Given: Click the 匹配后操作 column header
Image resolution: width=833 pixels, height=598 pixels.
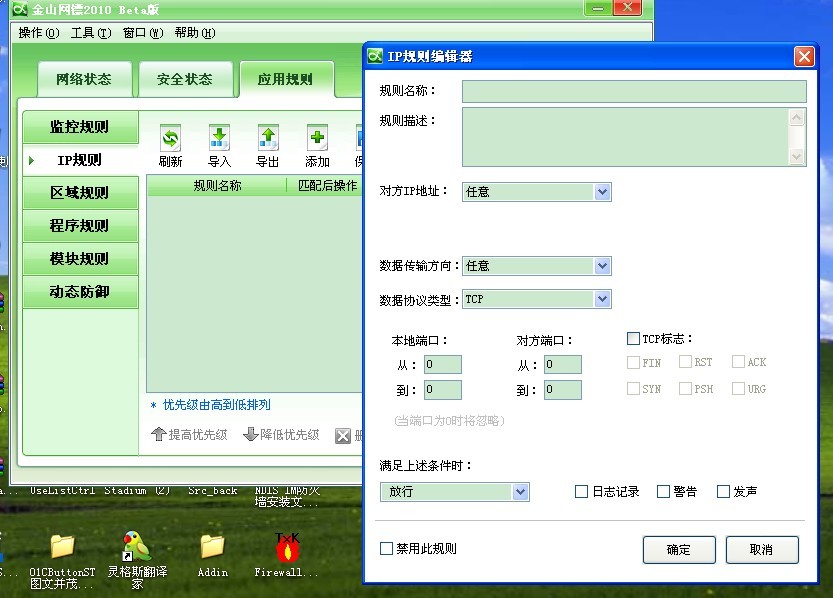Looking at the screenshot, I should point(325,185).
